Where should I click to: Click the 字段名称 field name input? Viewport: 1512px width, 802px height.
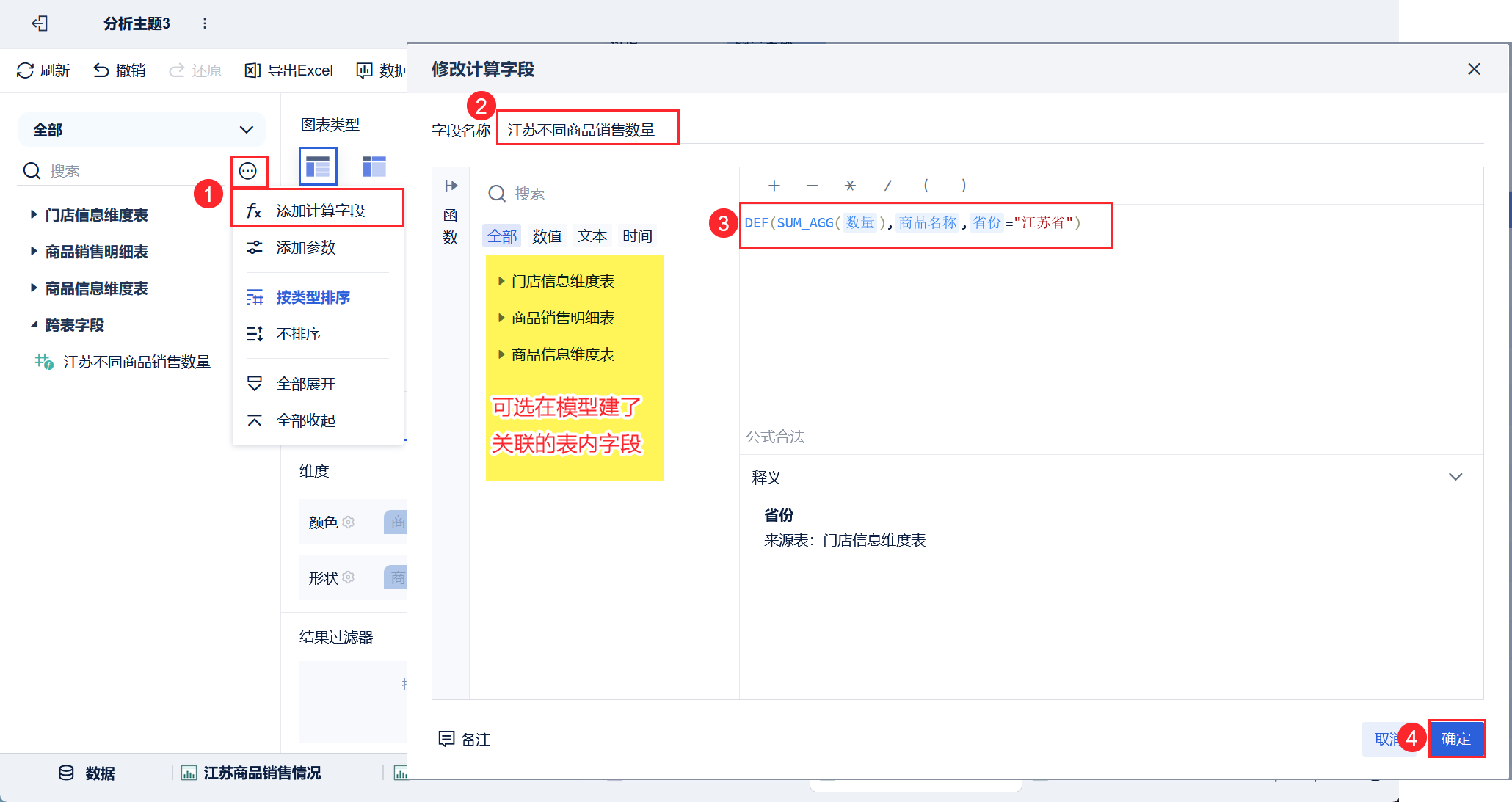(x=587, y=130)
